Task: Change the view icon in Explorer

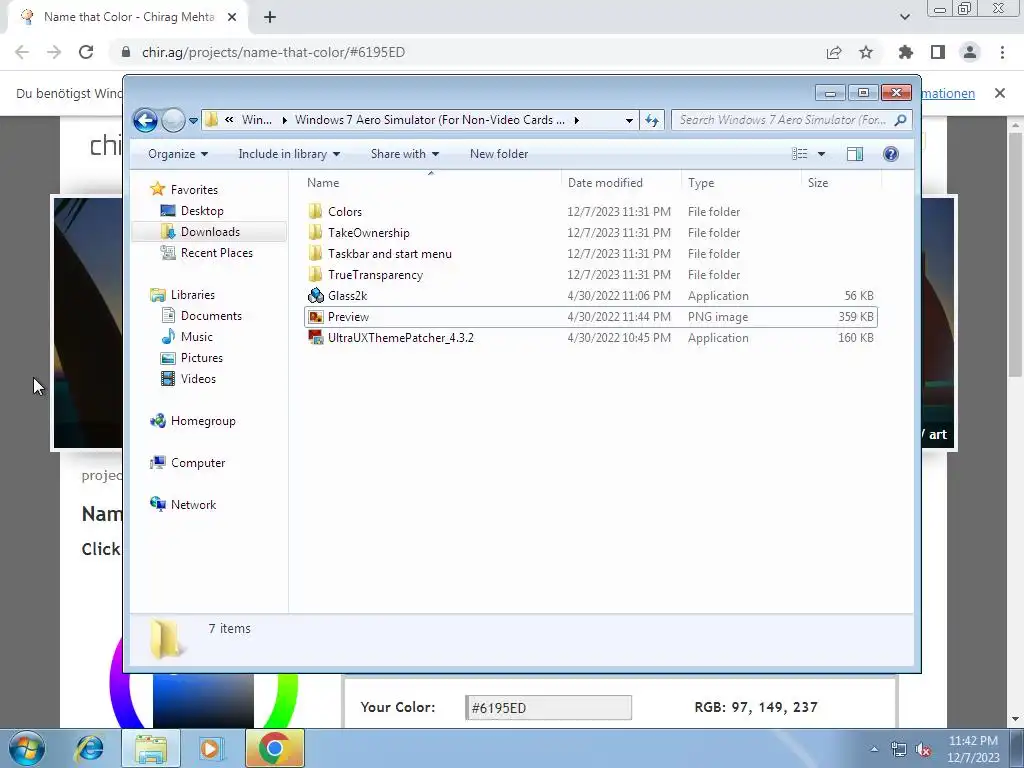Action: (799, 154)
